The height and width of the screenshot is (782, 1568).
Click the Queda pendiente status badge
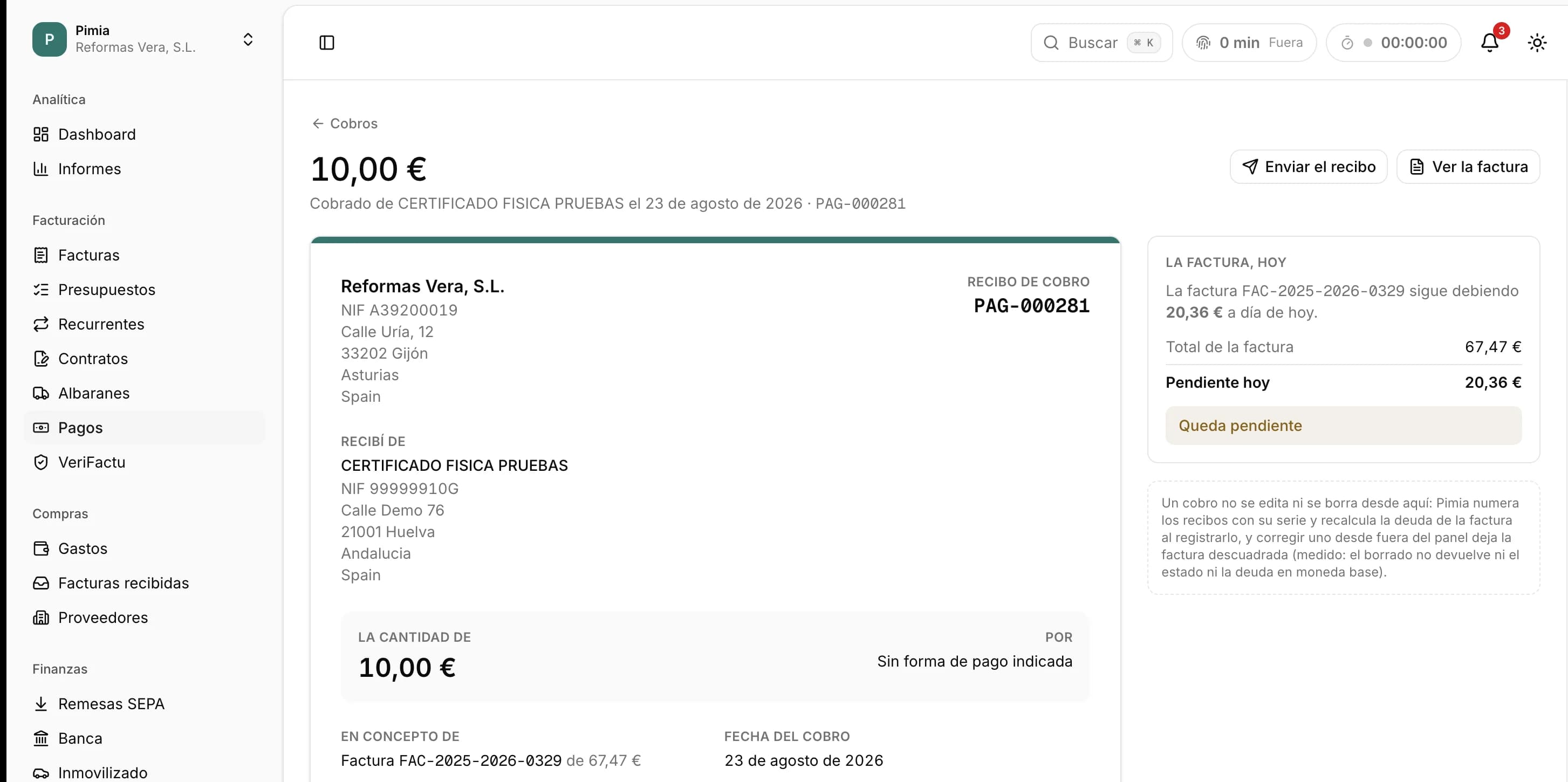tap(1344, 426)
